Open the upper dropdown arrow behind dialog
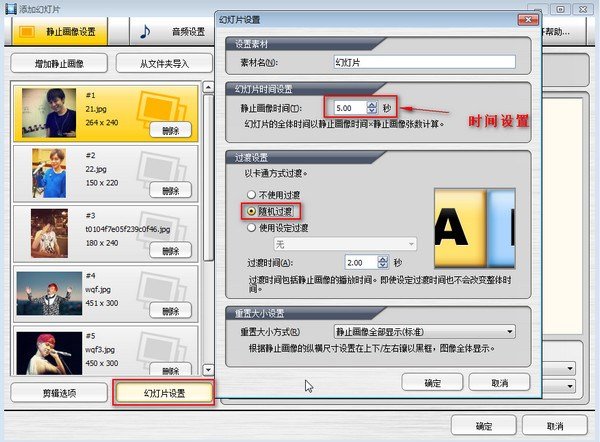This screenshot has height=442, width=600. tap(570, 369)
